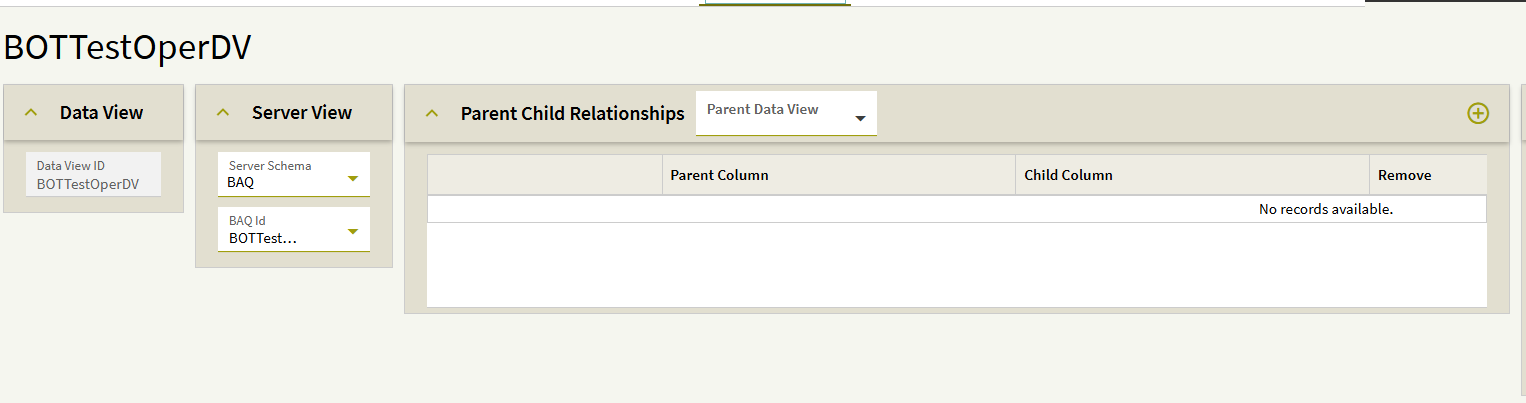Click the 'No records available.' message
This screenshot has height=403, width=1526.
pyautogui.click(x=1325, y=209)
